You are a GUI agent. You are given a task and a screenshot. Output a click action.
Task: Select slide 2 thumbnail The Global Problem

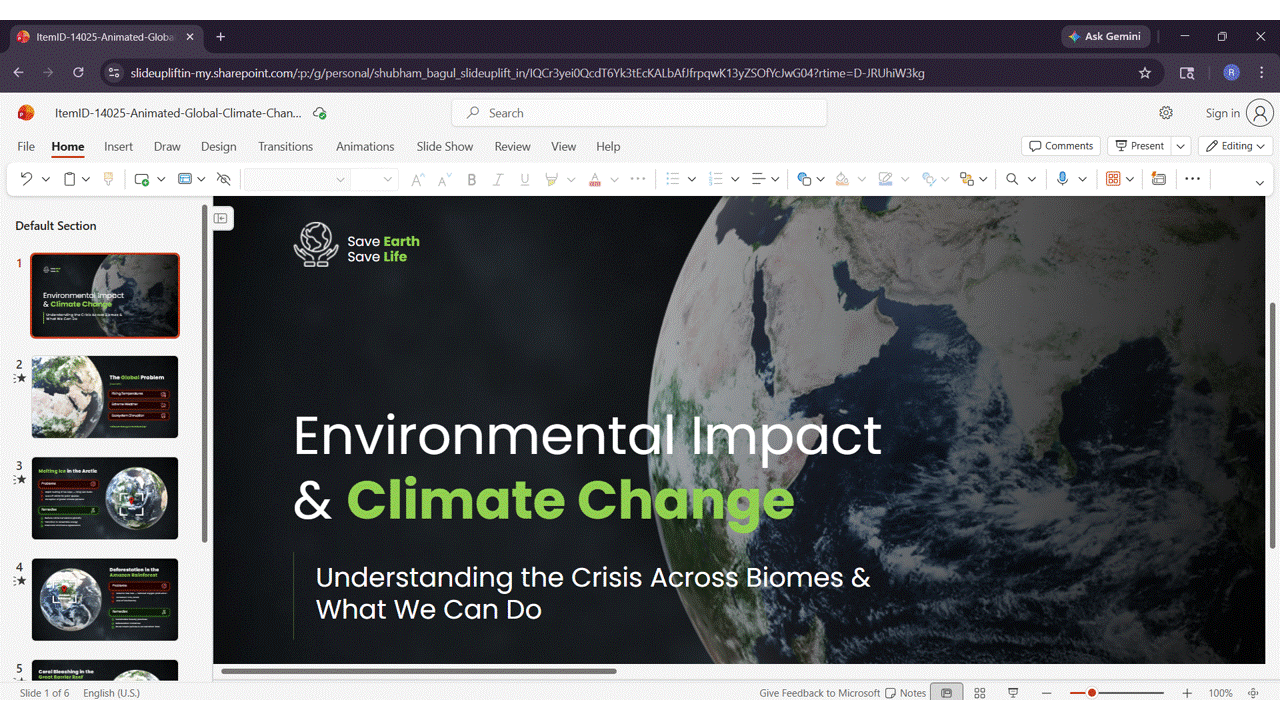(x=105, y=397)
